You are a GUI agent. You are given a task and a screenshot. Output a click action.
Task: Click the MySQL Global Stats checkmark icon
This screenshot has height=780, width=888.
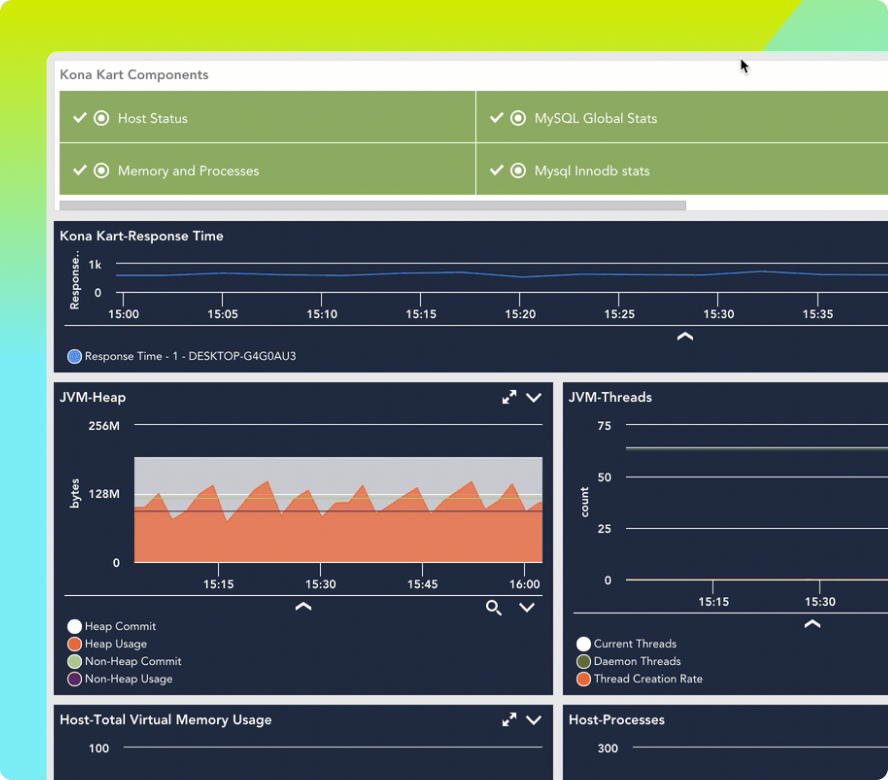pyautogui.click(x=497, y=118)
